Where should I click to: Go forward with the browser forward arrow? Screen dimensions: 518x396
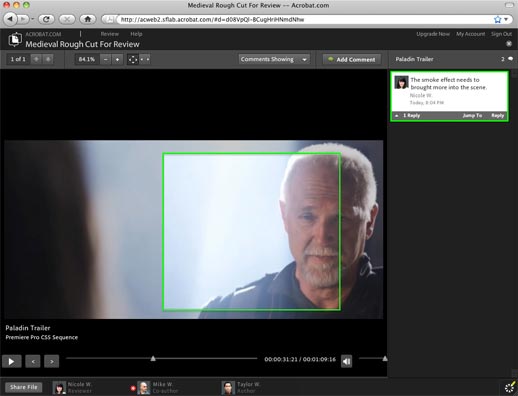(23, 19)
